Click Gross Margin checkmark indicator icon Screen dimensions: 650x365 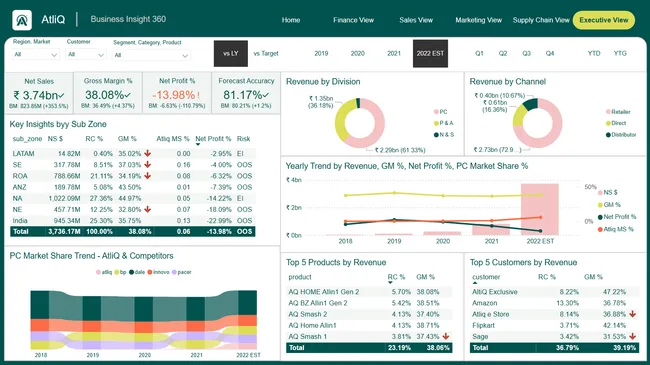pos(128,95)
